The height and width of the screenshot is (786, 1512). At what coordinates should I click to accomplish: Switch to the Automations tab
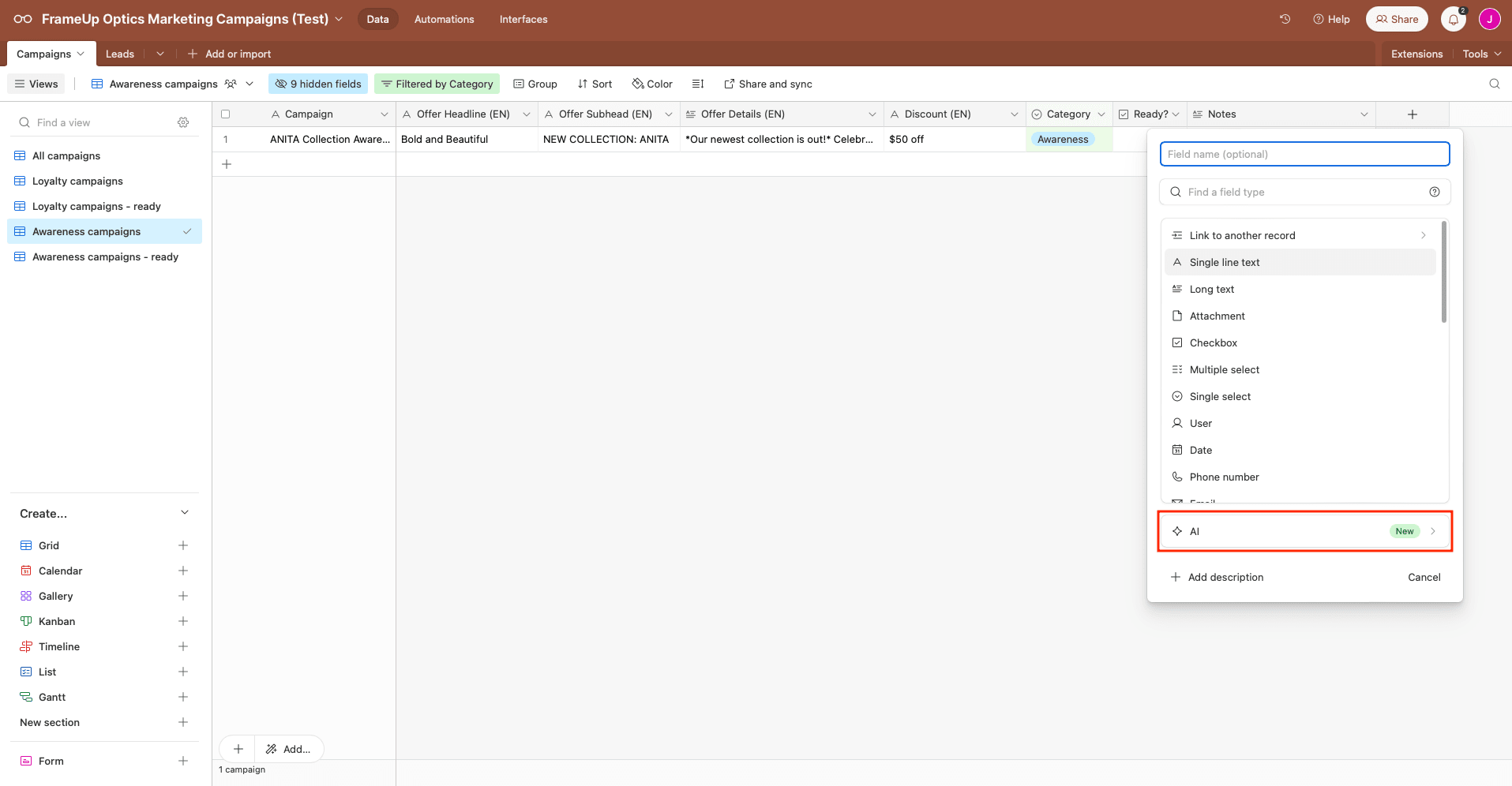[x=444, y=19]
